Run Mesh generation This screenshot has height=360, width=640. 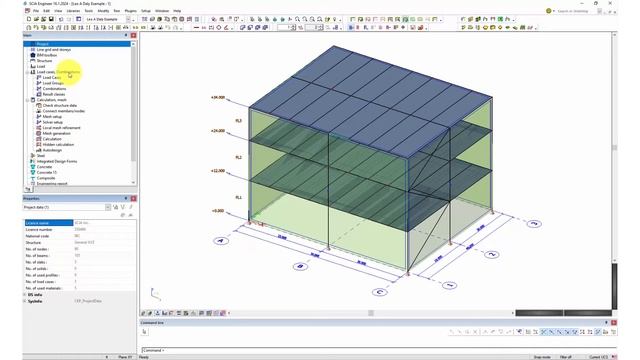(x=56, y=133)
